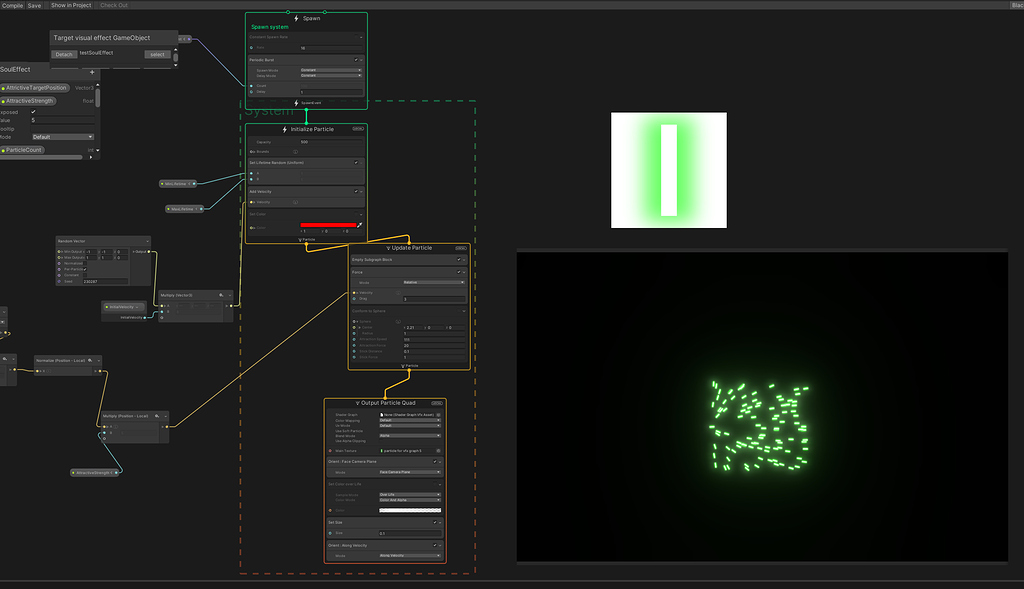Screen dimensions: 1024x589
Task: Click the GPU badge on the Update Particle node
Action: 460,248
